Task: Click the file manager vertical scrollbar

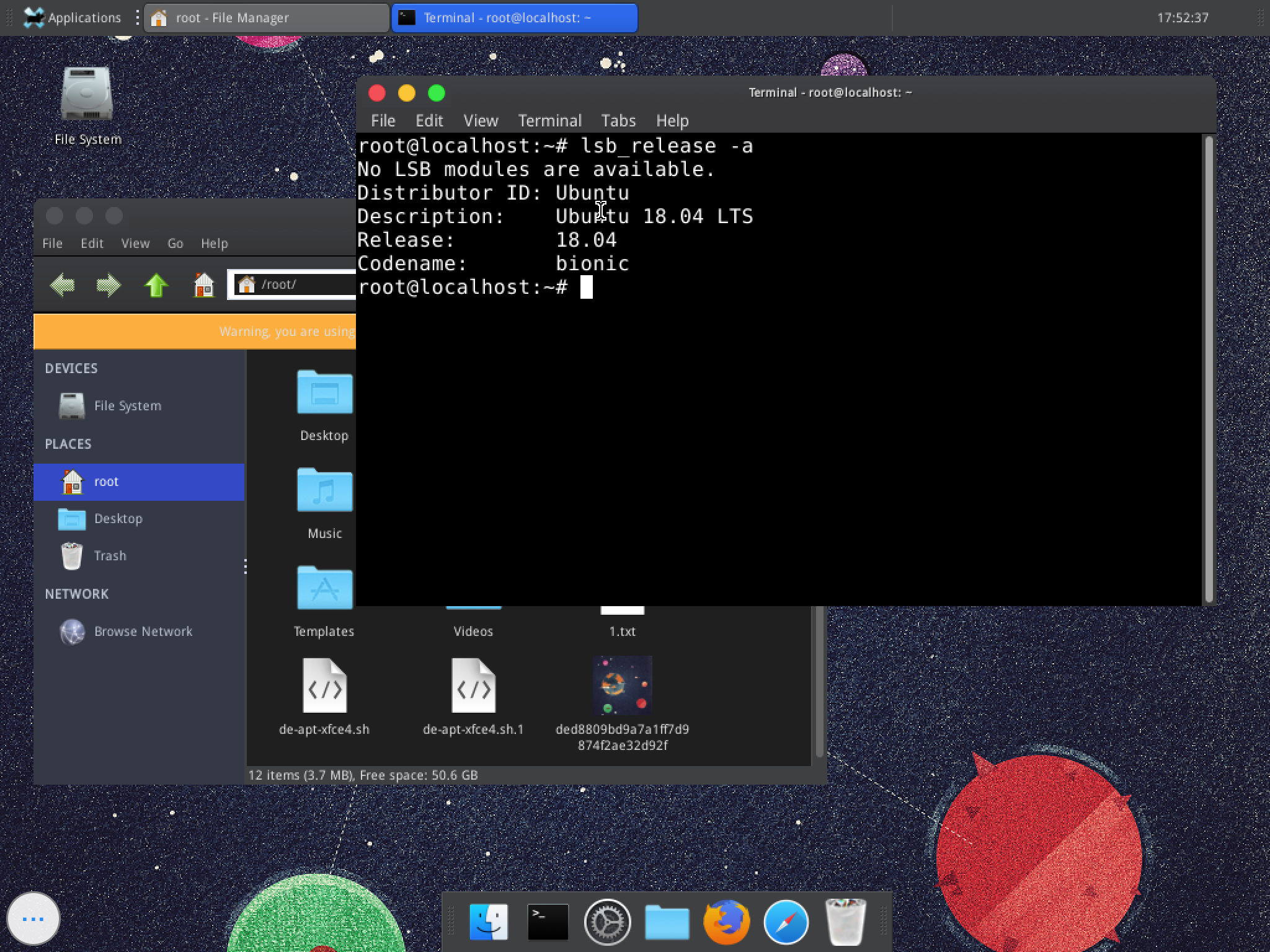Action: click(x=819, y=682)
